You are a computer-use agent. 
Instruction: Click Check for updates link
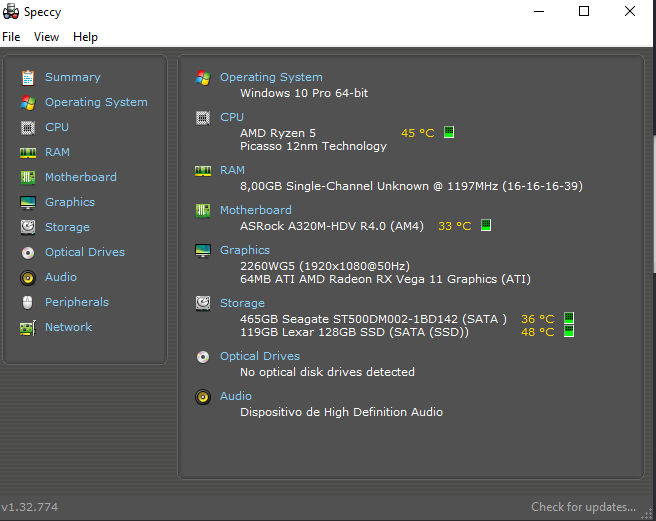click(x=583, y=507)
